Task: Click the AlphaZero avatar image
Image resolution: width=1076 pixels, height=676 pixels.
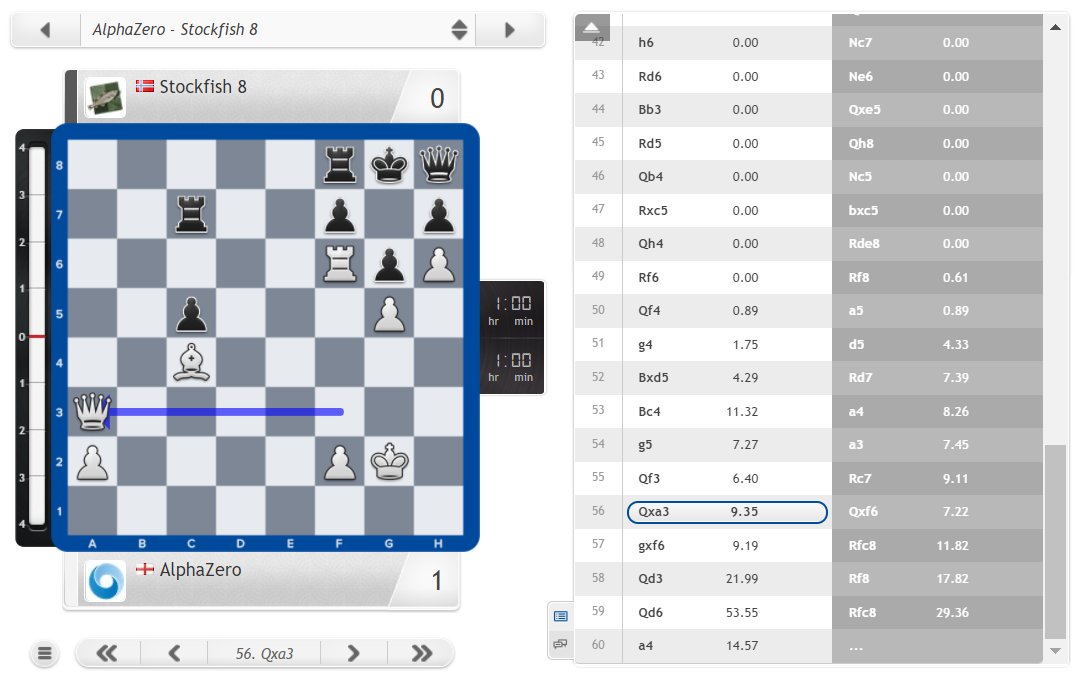Action: click(x=105, y=581)
